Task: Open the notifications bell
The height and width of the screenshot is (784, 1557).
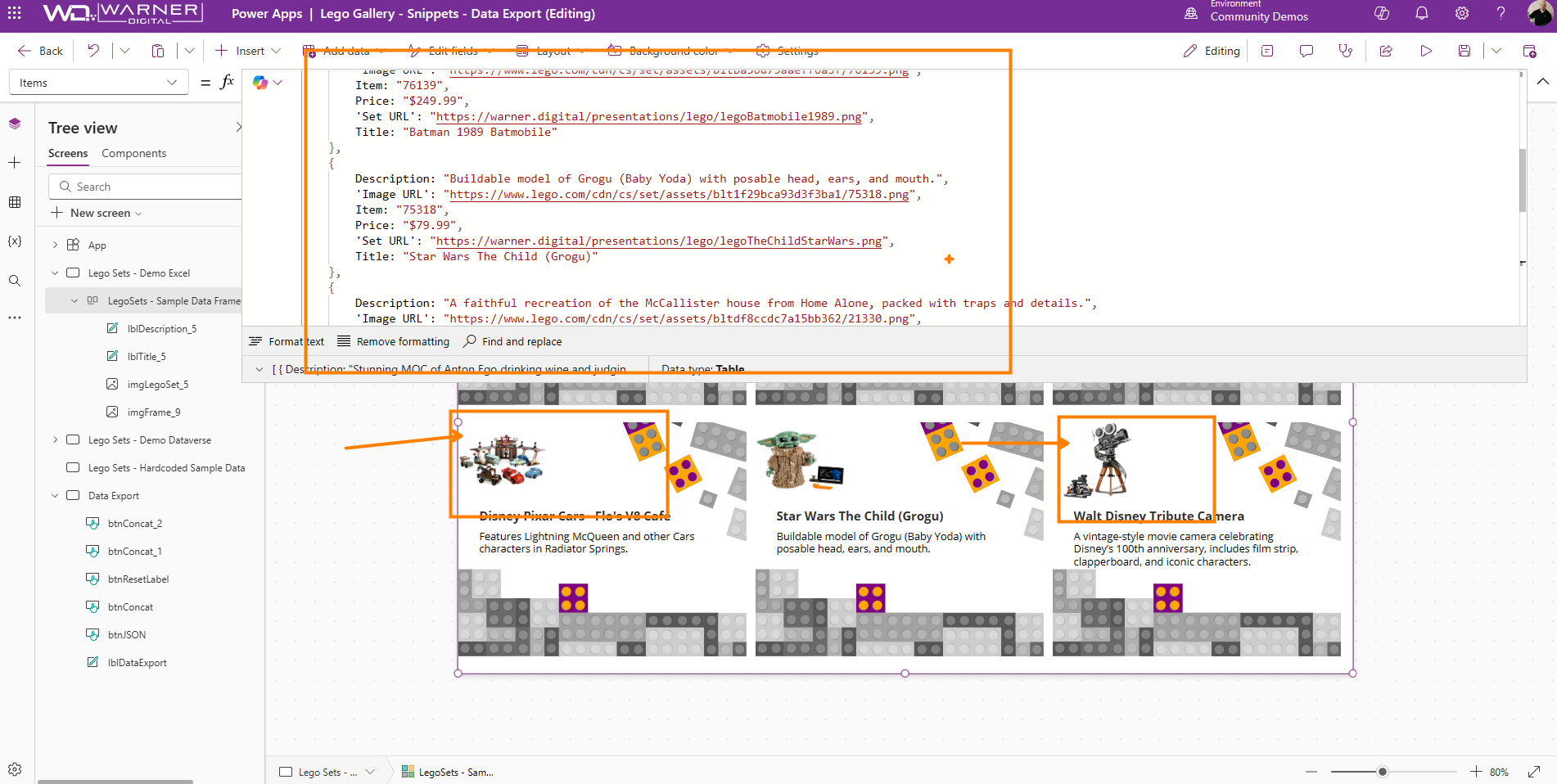Action: pyautogui.click(x=1422, y=13)
